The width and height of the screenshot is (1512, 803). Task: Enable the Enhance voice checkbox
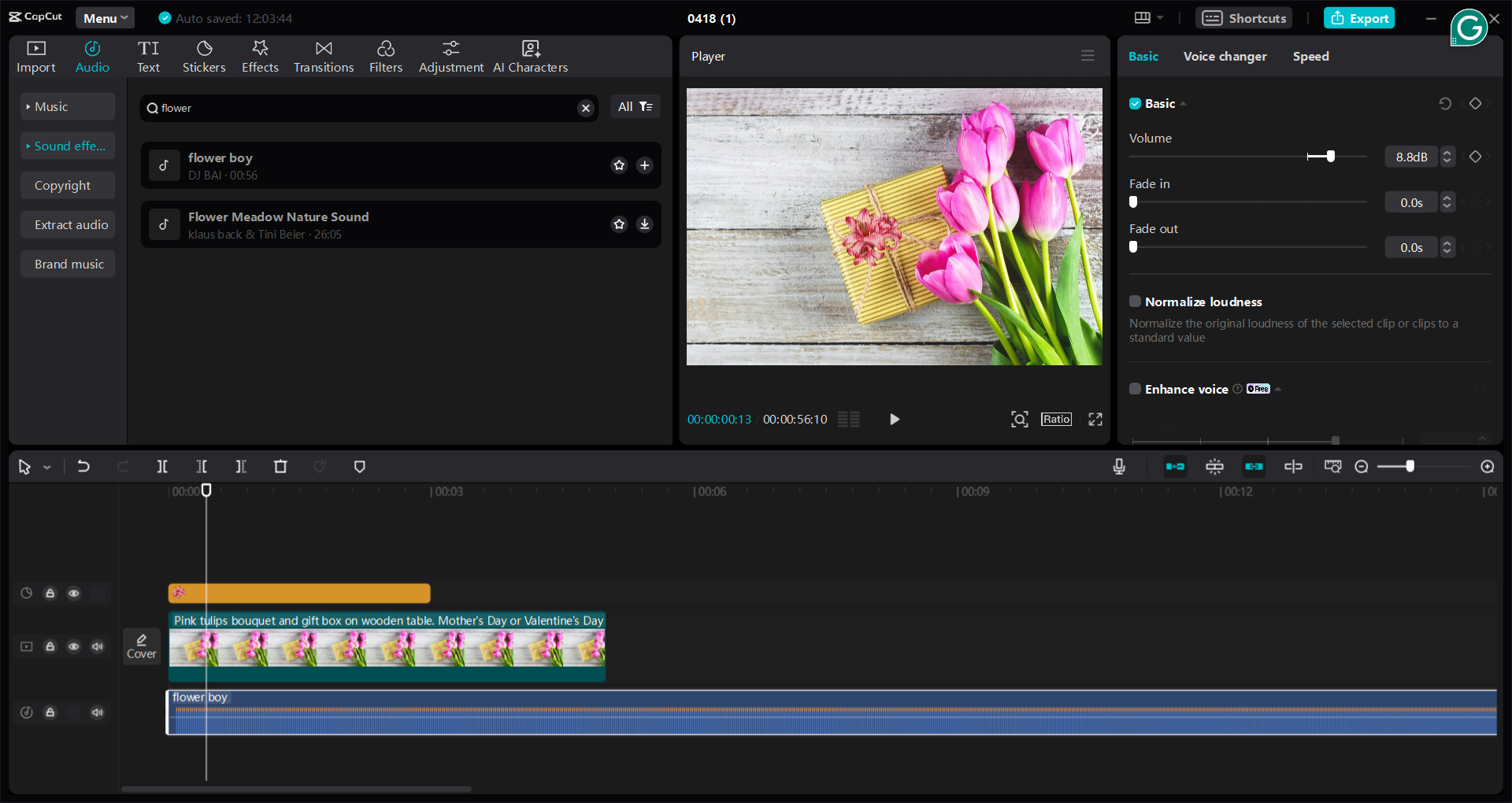(x=1135, y=389)
